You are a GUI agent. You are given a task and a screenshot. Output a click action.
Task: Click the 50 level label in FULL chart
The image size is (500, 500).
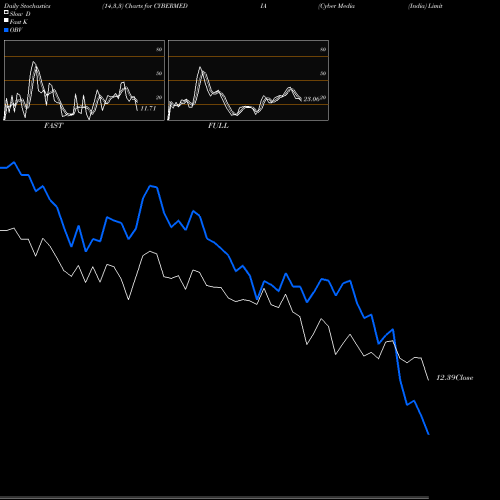click(x=323, y=73)
